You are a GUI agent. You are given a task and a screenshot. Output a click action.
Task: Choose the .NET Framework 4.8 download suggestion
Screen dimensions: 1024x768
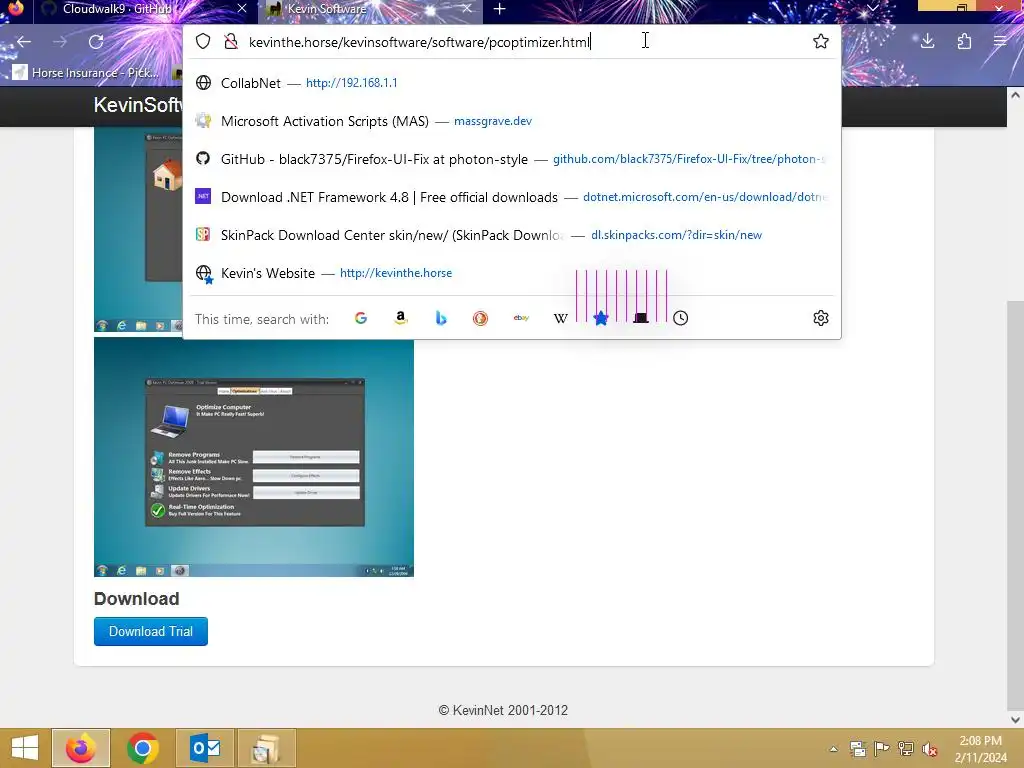(512, 197)
